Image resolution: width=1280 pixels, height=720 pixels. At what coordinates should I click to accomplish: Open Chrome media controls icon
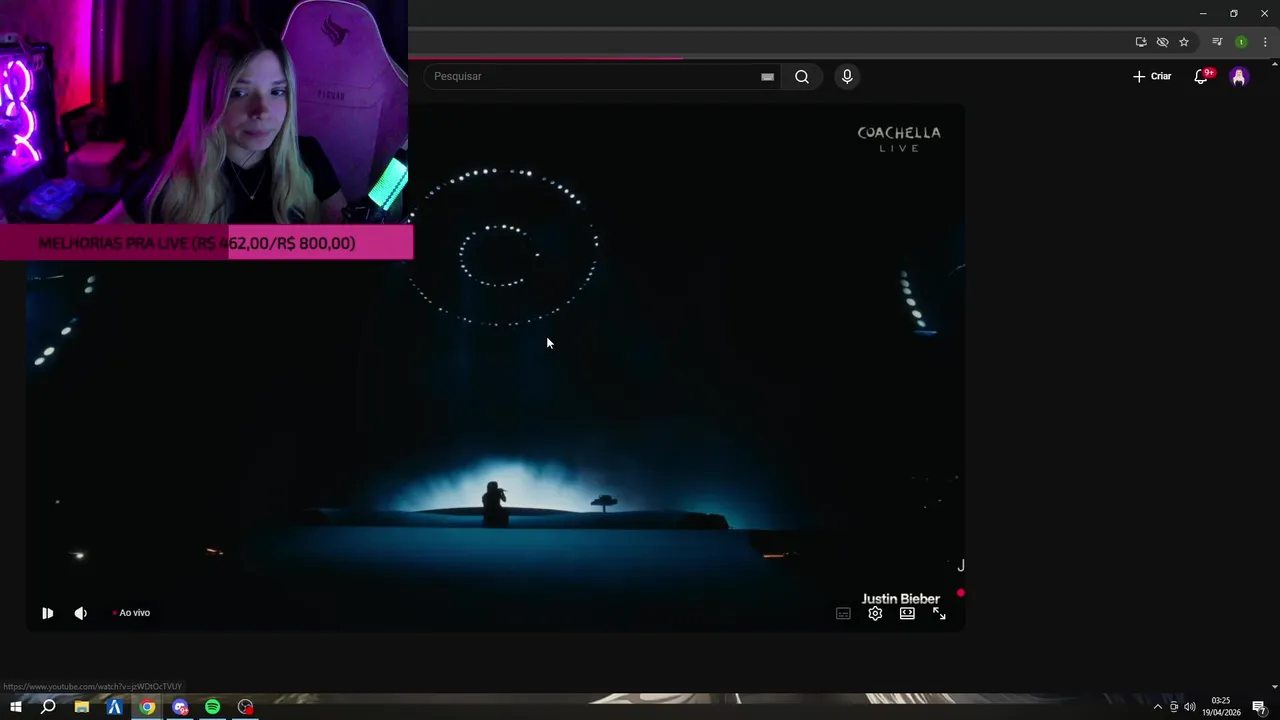click(1217, 42)
